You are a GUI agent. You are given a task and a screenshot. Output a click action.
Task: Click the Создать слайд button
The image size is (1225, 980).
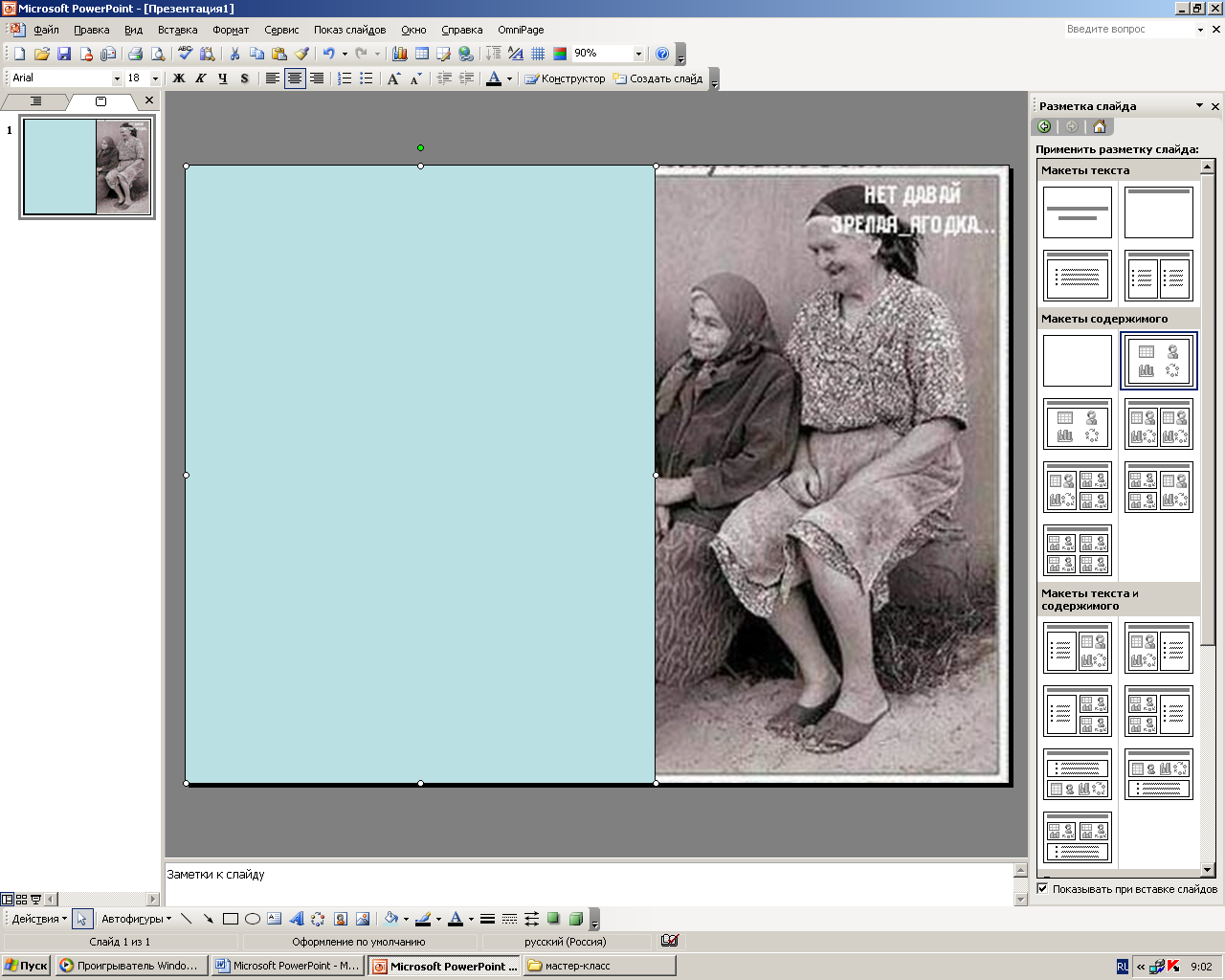[658, 78]
